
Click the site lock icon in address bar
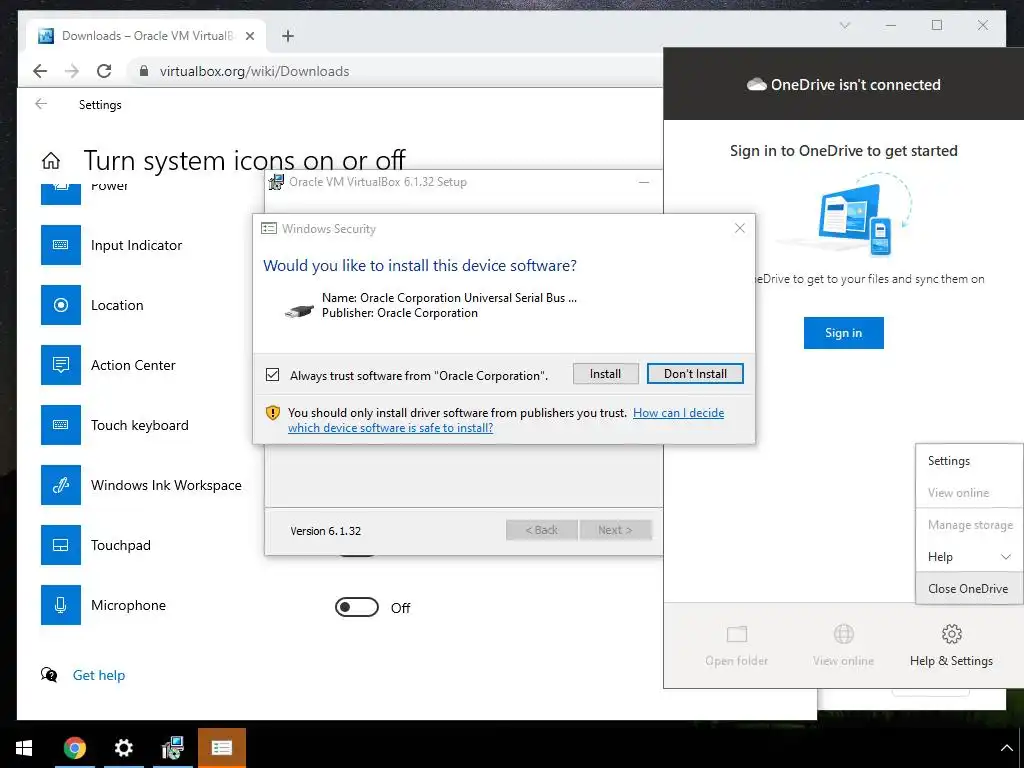[x=144, y=71]
